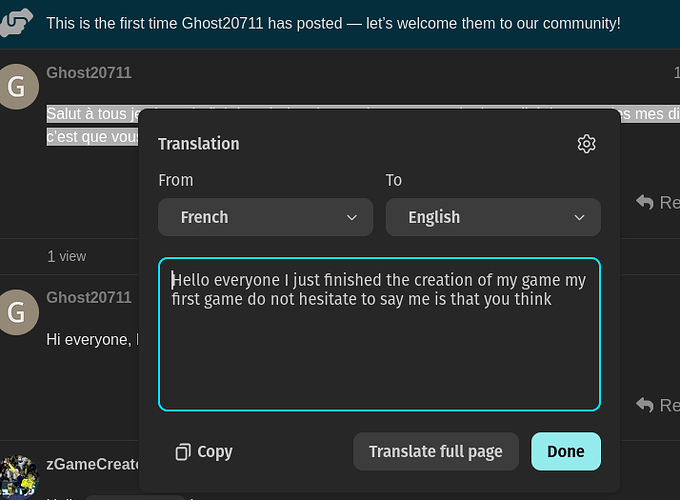Click the reply arrow icon on first post
The height and width of the screenshot is (500, 680).
(645, 202)
